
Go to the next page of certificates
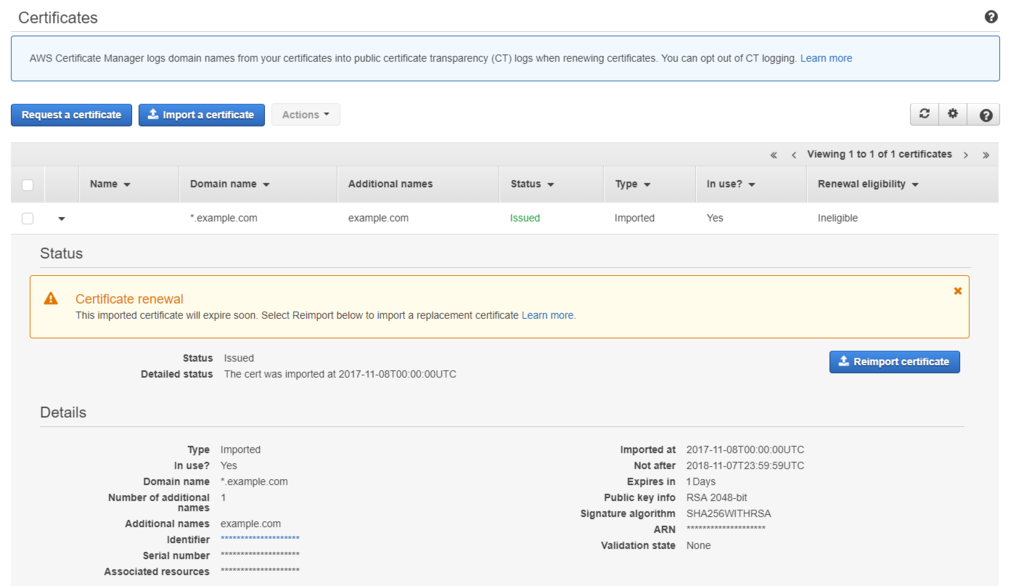[x=965, y=155]
